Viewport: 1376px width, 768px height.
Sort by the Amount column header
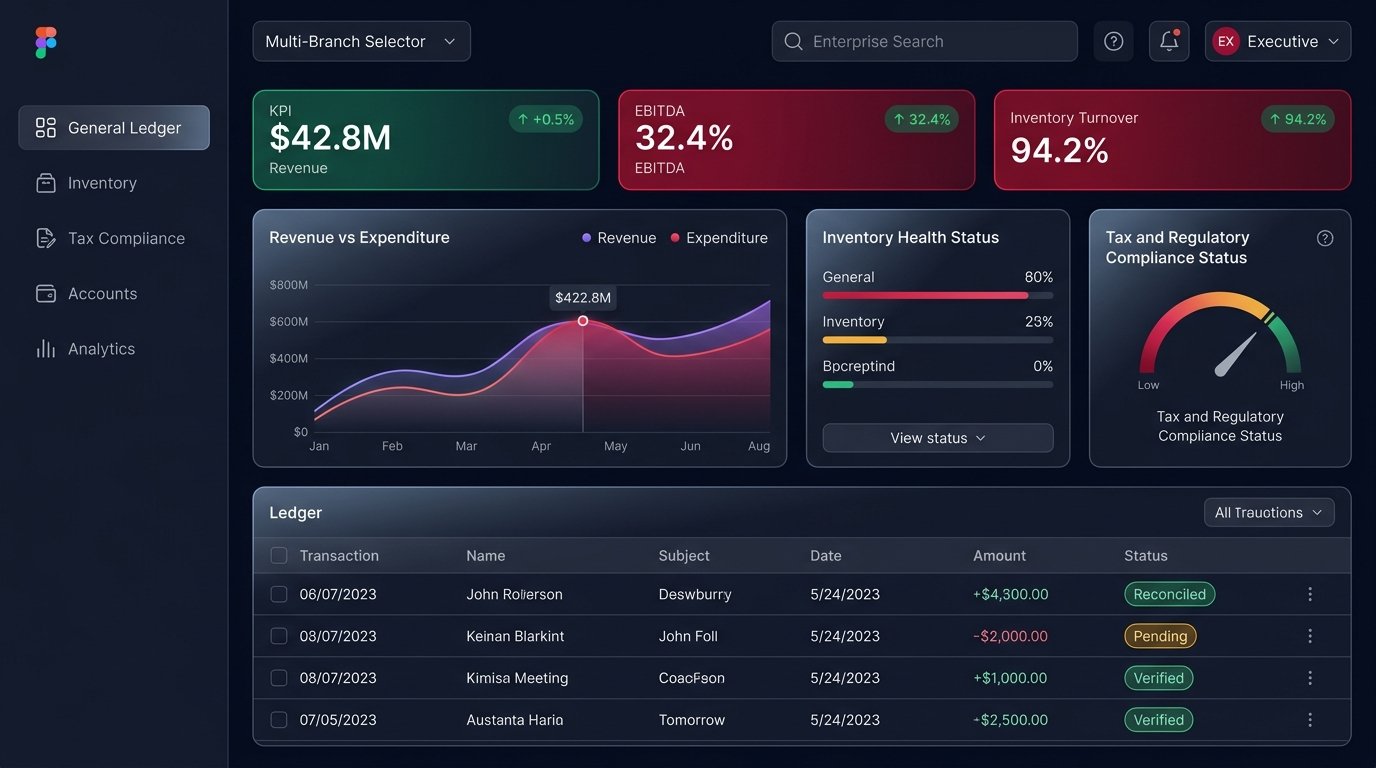point(1000,556)
